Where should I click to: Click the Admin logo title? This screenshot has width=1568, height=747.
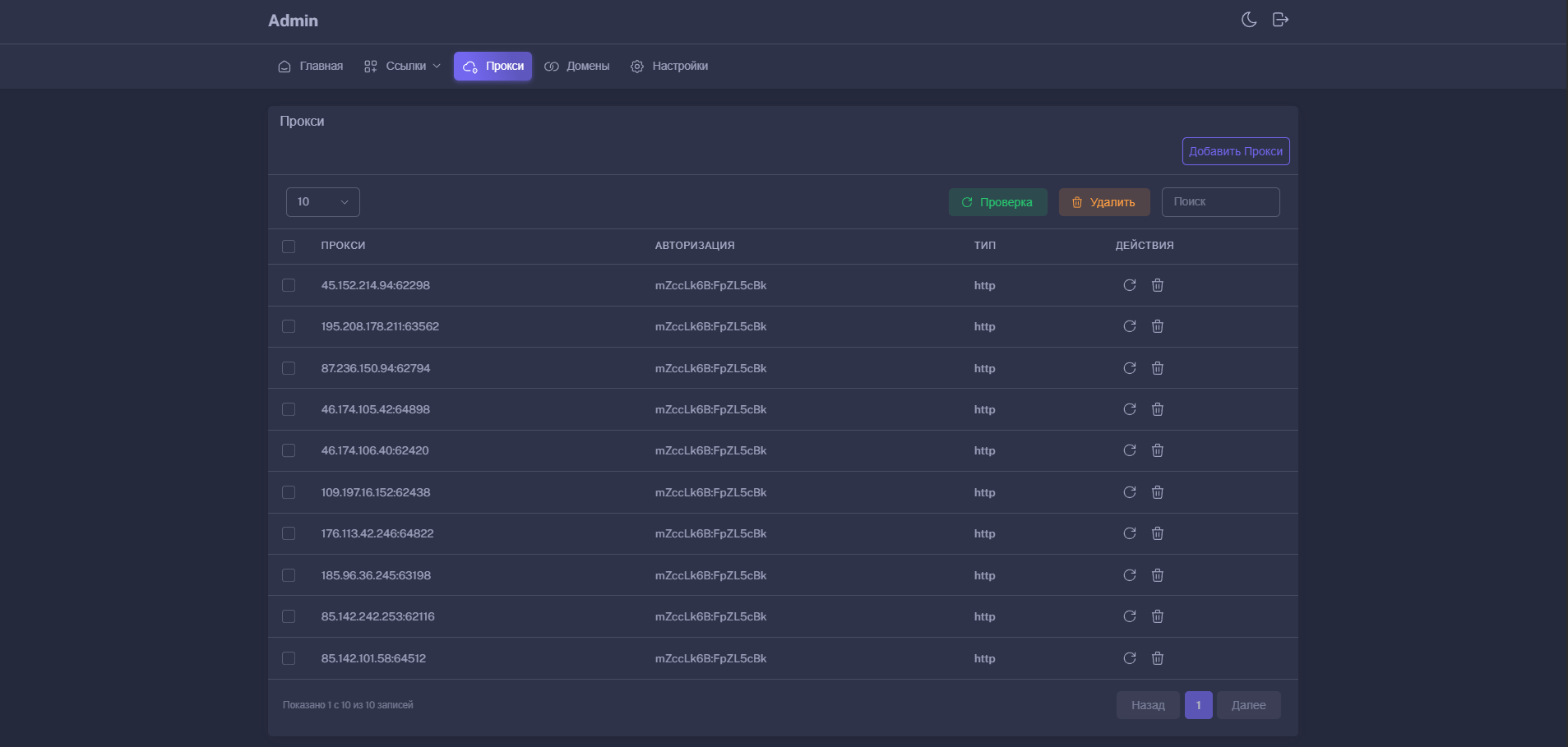pyautogui.click(x=293, y=21)
